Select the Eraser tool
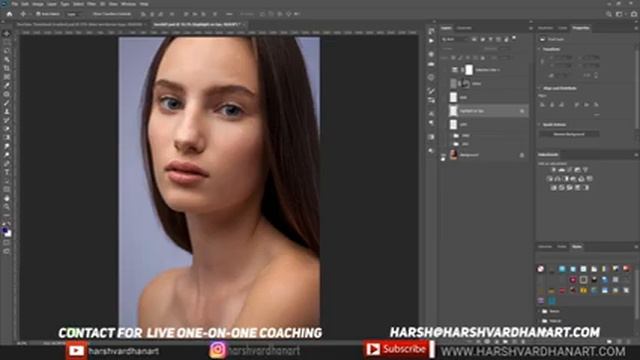This screenshot has height=360, width=640. (7, 129)
